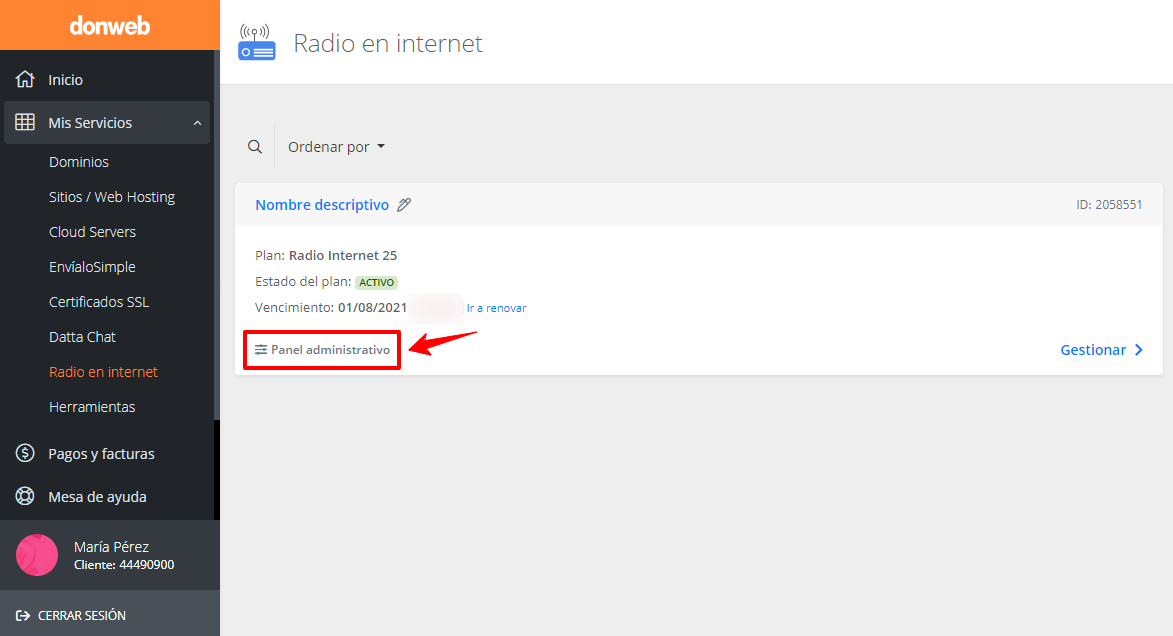Click the Inicio home icon
The height and width of the screenshot is (636, 1173).
coord(25,79)
